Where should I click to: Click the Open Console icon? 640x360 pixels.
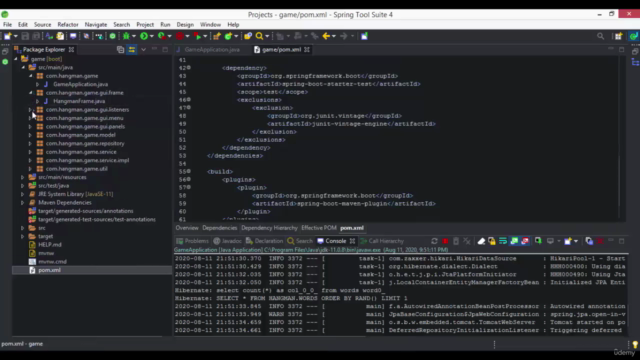568,241
